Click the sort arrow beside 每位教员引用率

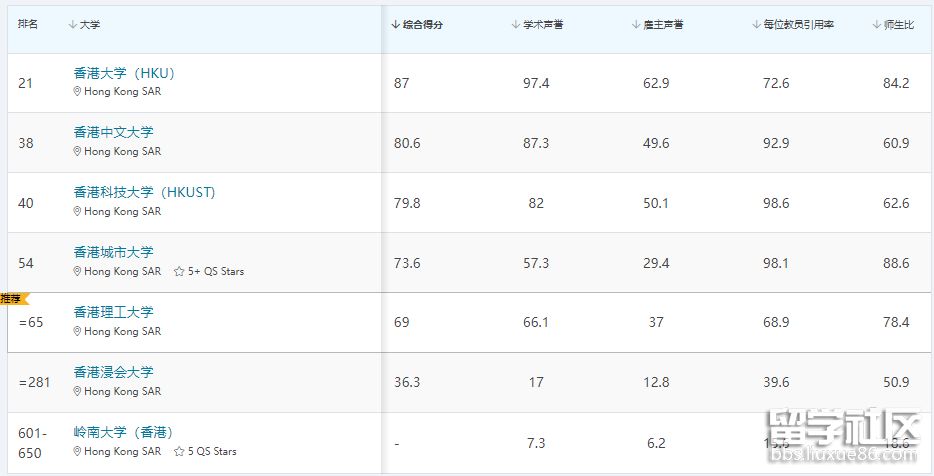coord(756,25)
